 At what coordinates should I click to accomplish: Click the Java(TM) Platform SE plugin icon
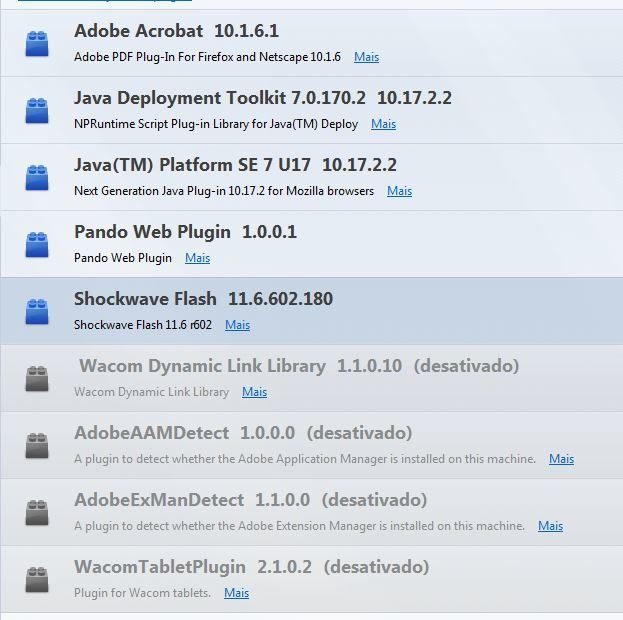37,178
